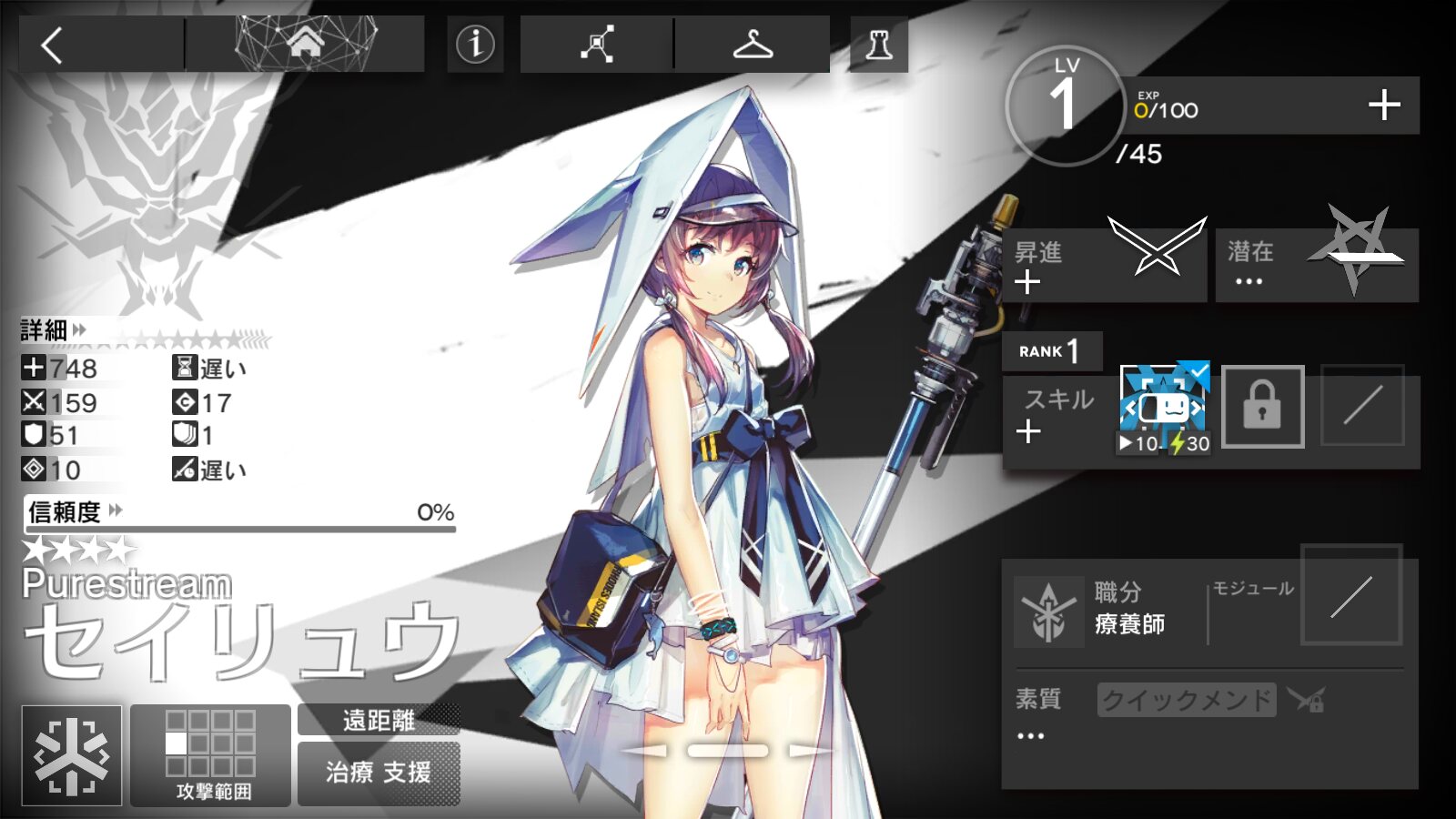Click the attack stat 159
Viewport: 1456px width, 819px height.
60,402
